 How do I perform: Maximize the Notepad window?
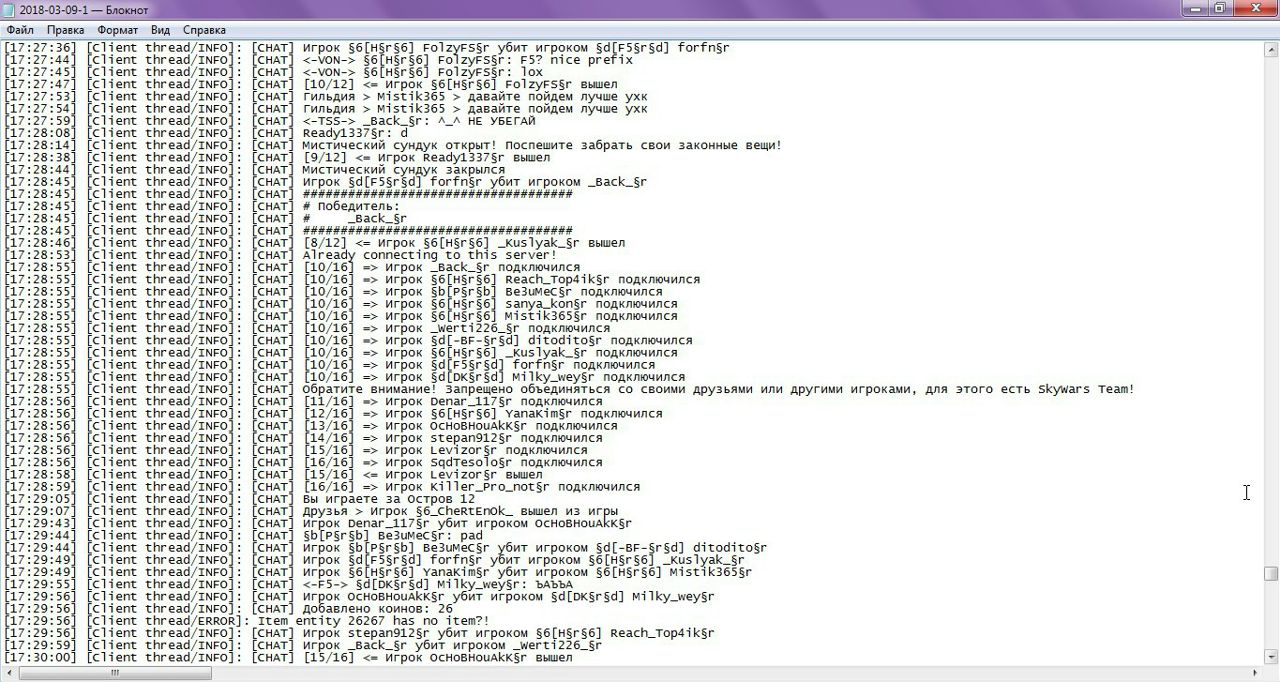point(1220,9)
